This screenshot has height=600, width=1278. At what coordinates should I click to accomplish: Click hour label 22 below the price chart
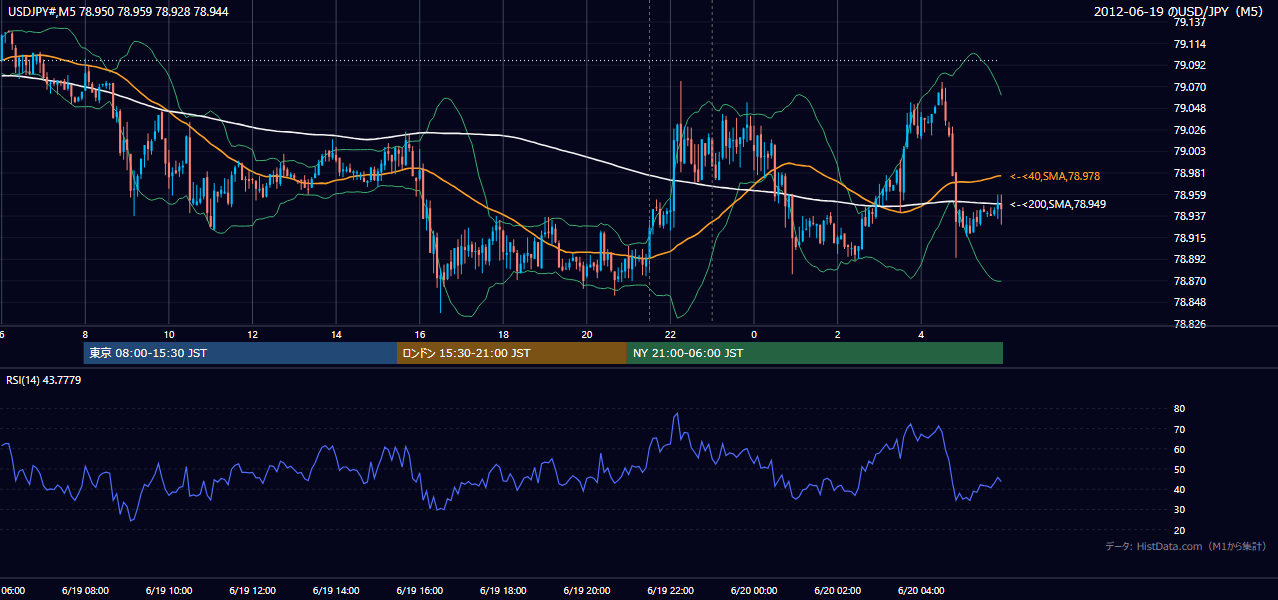[670, 335]
